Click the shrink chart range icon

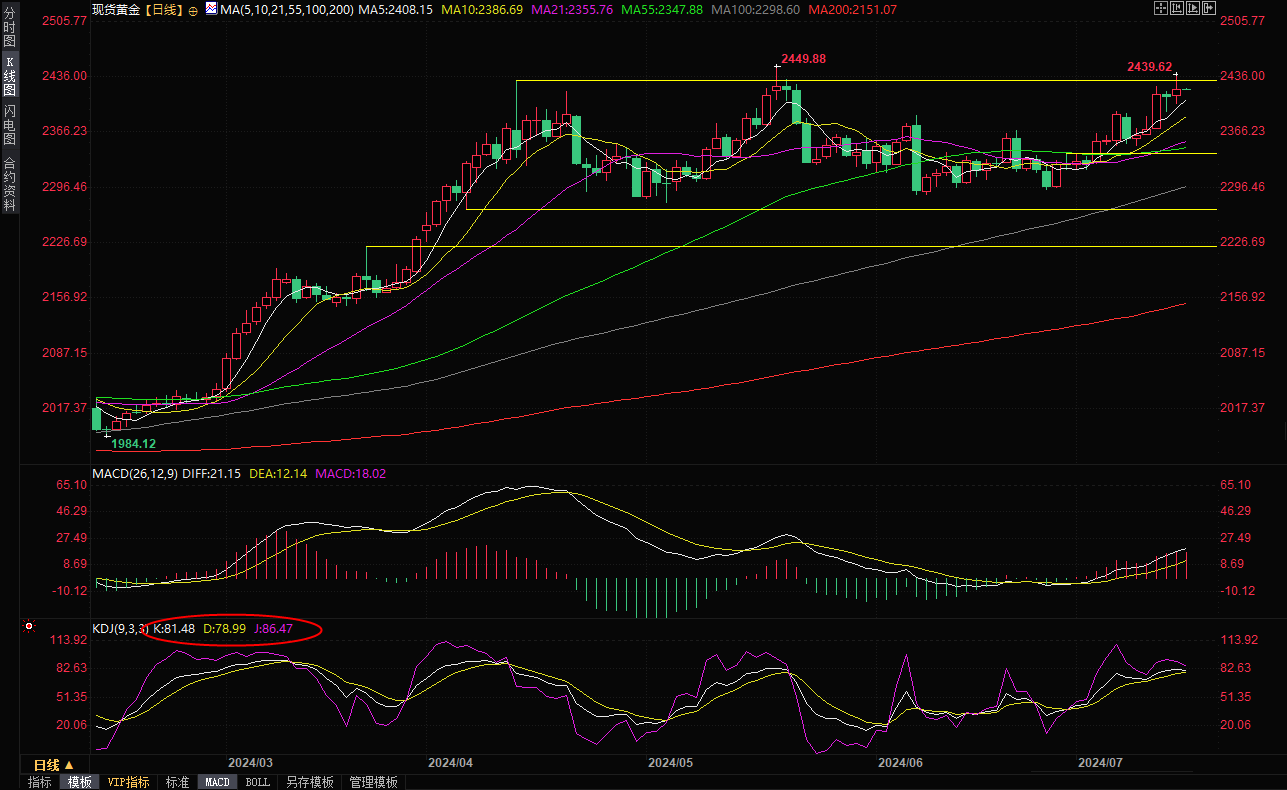click(1177, 8)
